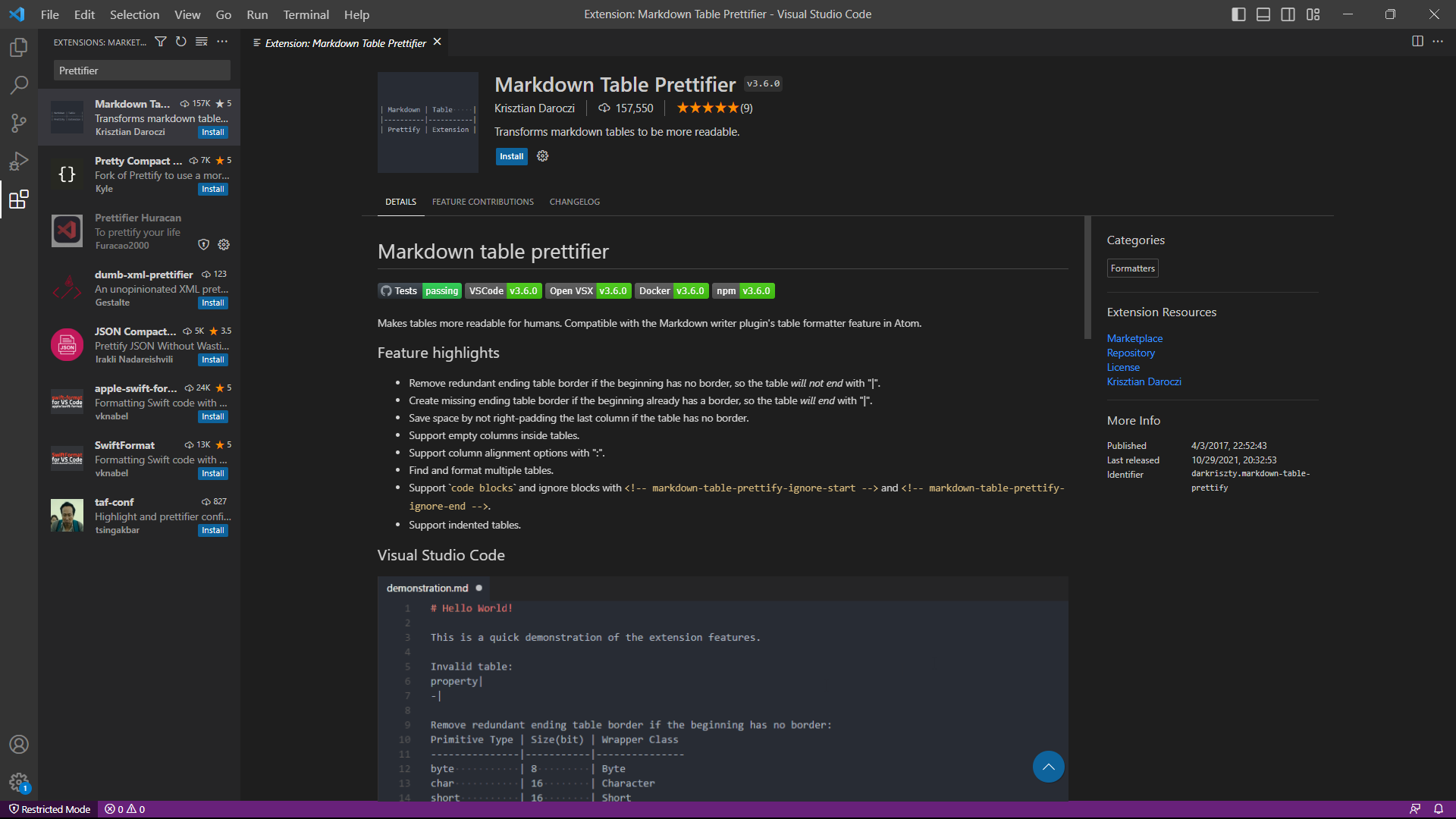This screenshot has width=1456, height=819.
Task: Select the Prettifier Huracan extension entry
Action: [x=140, y=231]
